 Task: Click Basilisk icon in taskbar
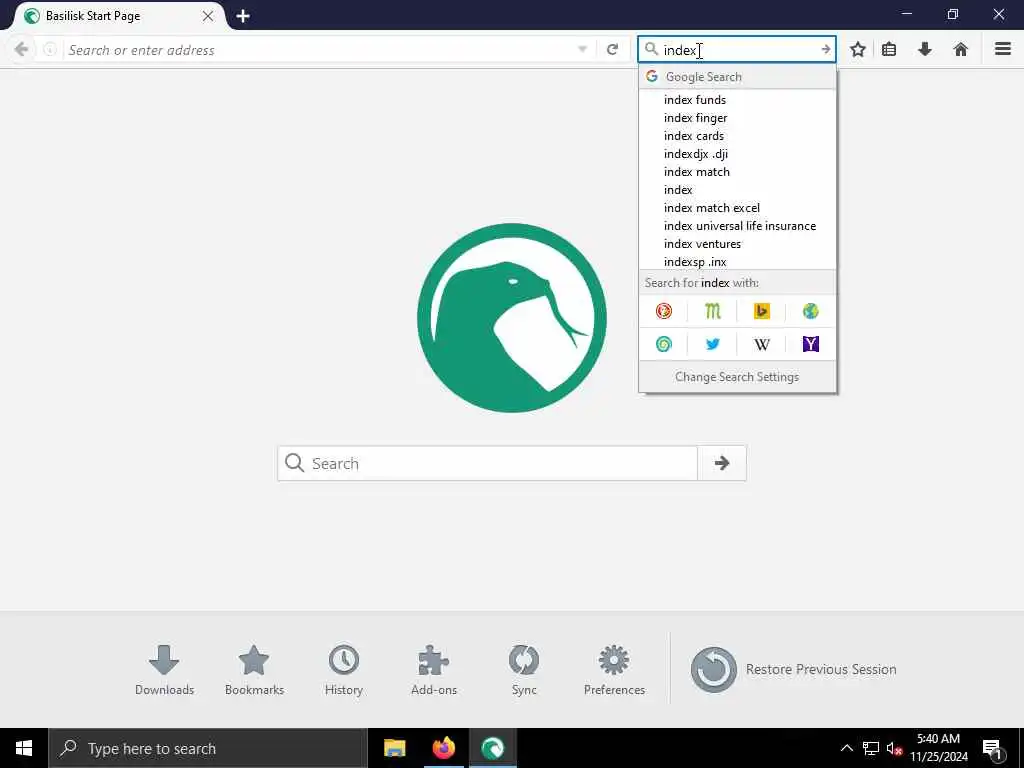[492, 748]
